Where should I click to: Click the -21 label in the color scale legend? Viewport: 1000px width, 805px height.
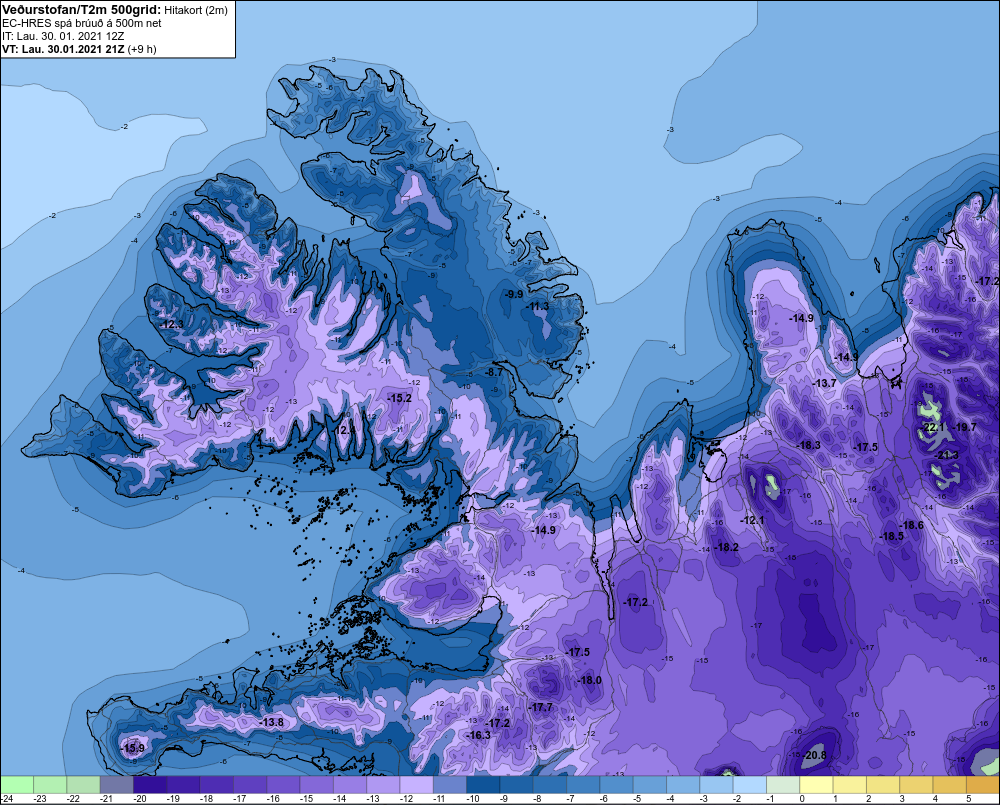[x=106, y=799]
